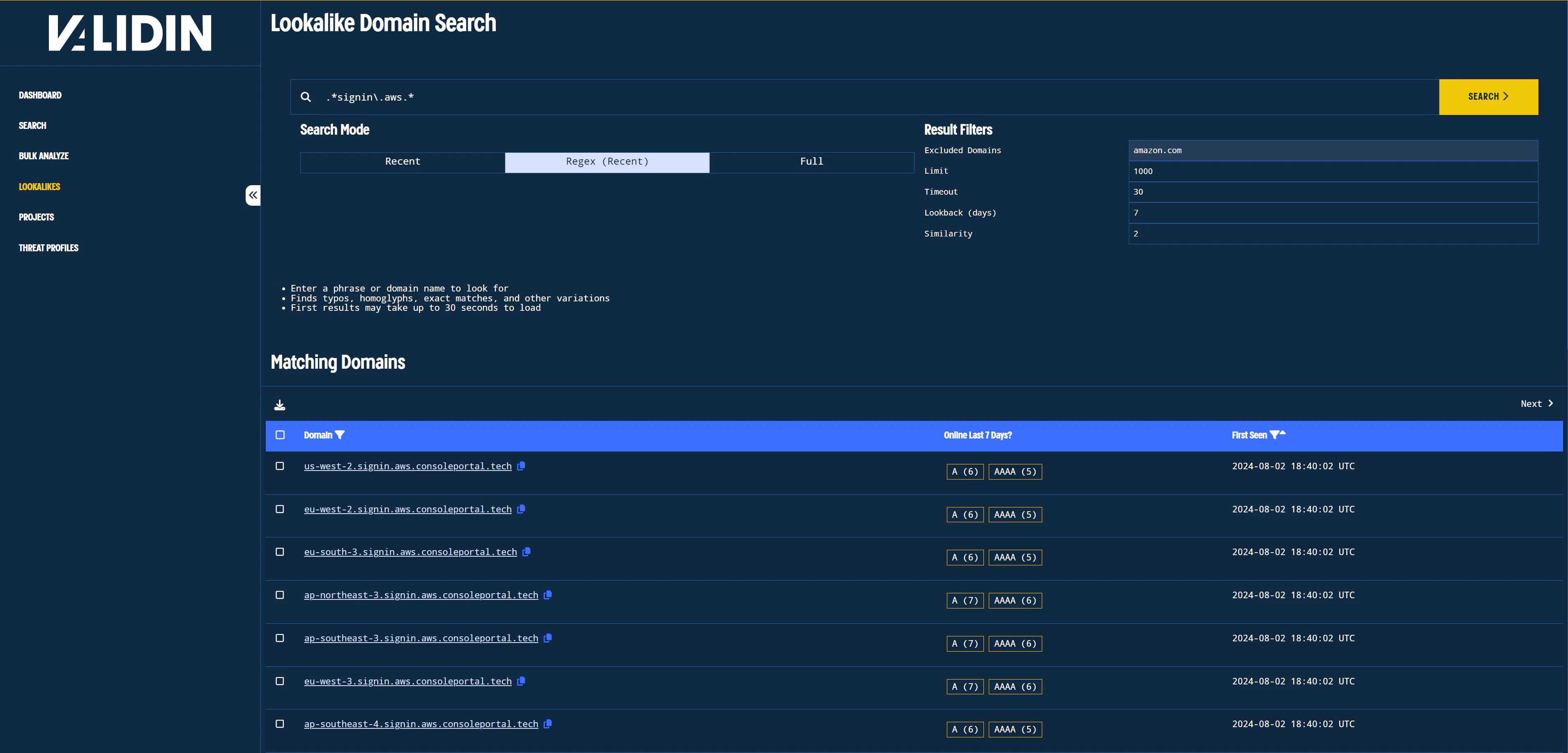The height and width of the screenshot is (753, 1568).
Task: Check the ap-southeast-3.signin.aws row checkbox
Action: 280,638
